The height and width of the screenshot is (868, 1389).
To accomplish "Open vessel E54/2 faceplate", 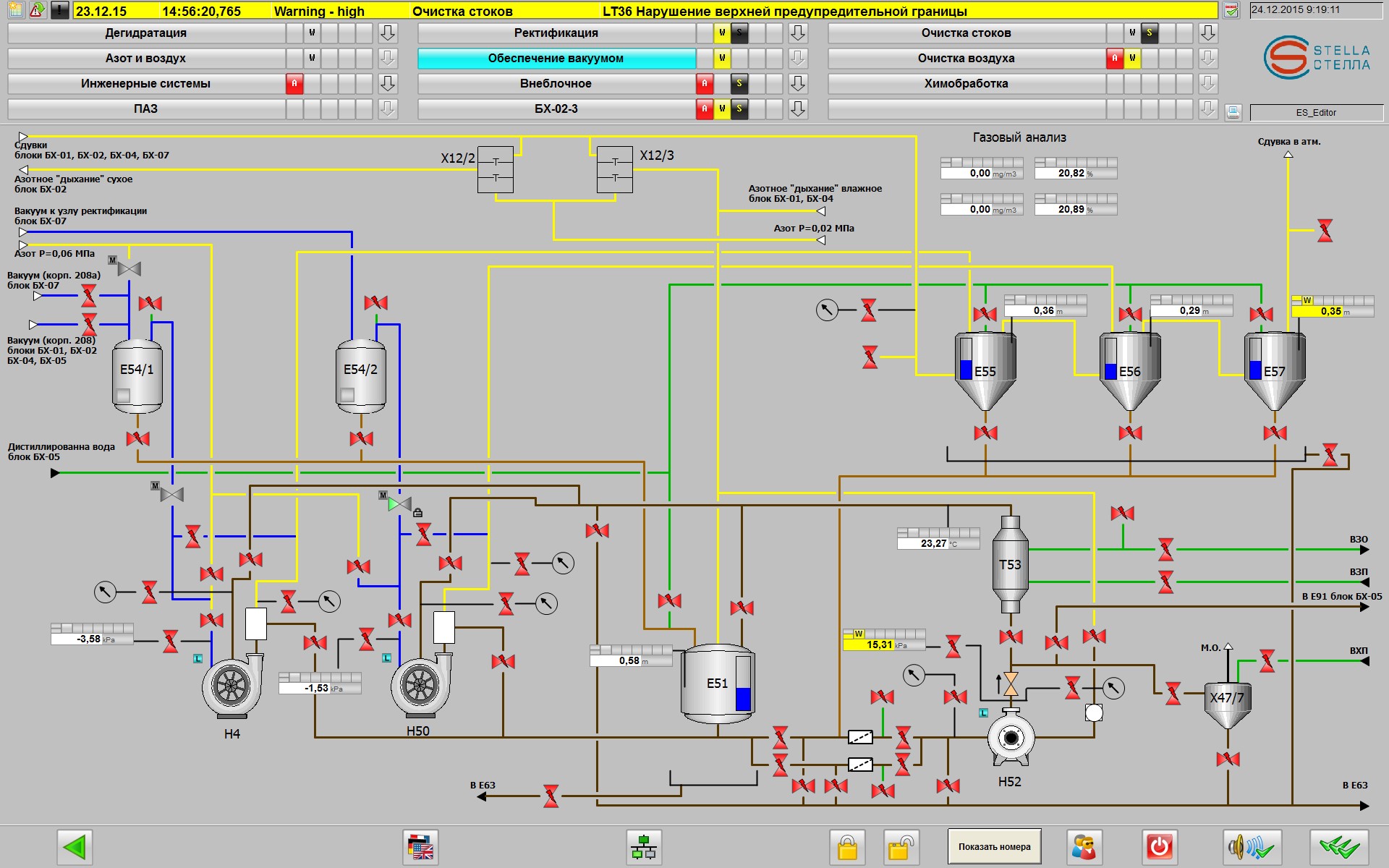I will (361, 376).
